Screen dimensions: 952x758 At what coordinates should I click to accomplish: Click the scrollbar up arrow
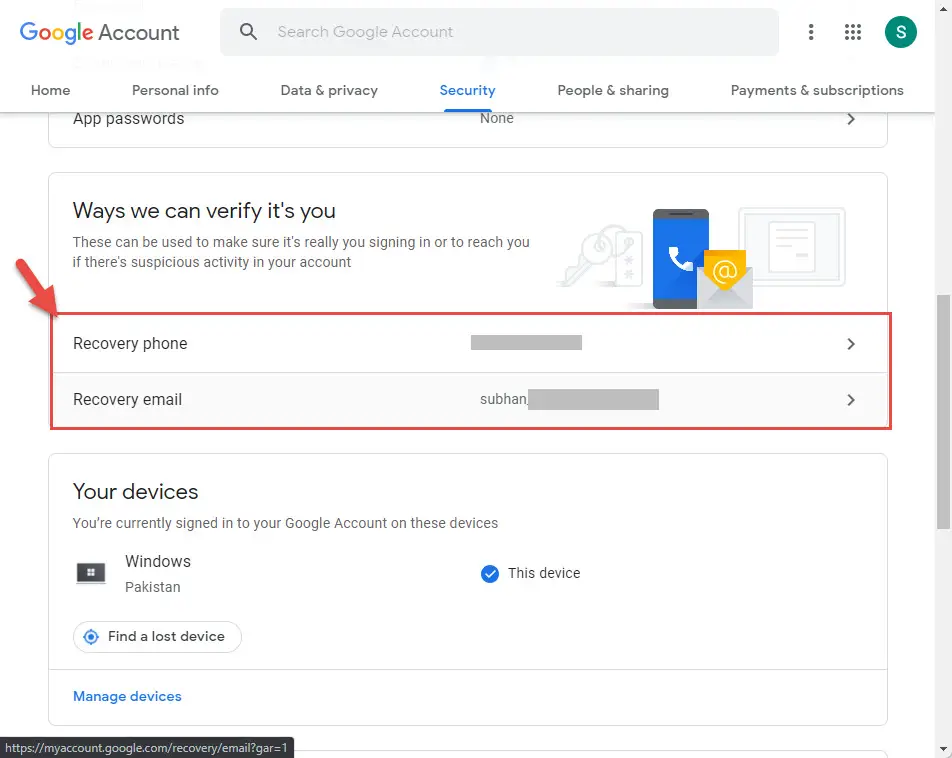[943, 8]
